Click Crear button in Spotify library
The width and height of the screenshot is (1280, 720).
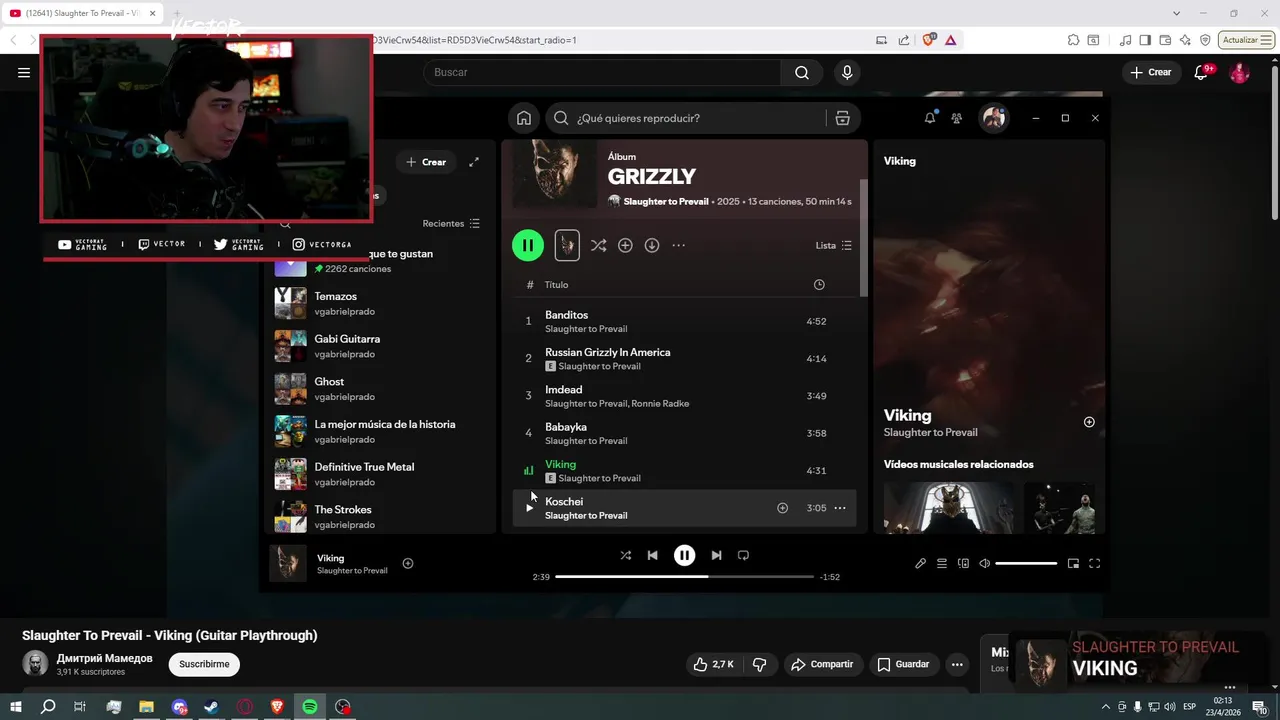[426, 162]
